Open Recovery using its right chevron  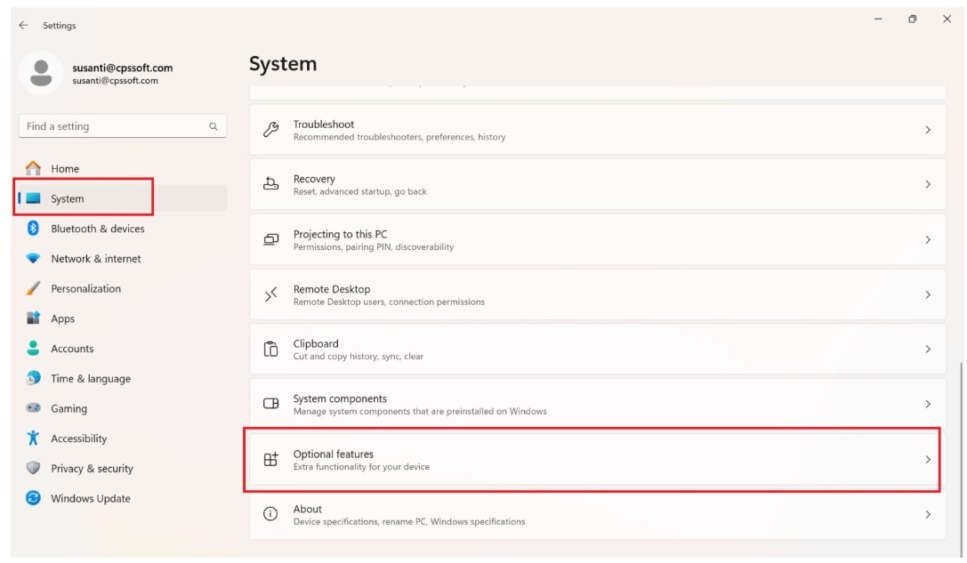click(x=928, y=184)
